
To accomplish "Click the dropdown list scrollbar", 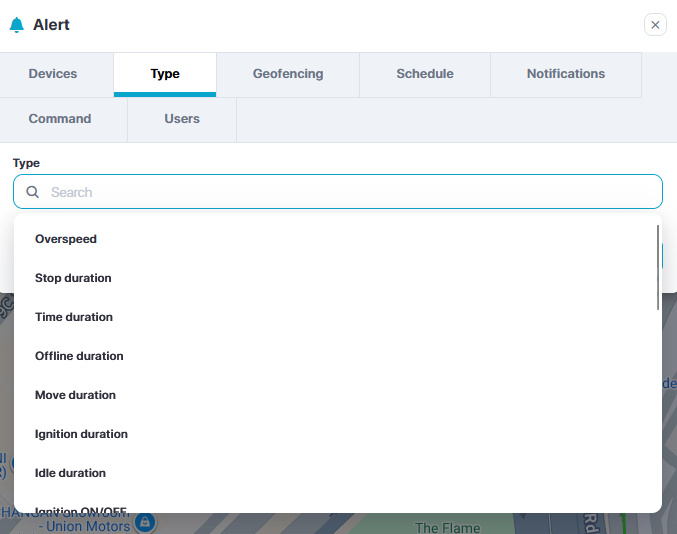I will tap(657, 267).
